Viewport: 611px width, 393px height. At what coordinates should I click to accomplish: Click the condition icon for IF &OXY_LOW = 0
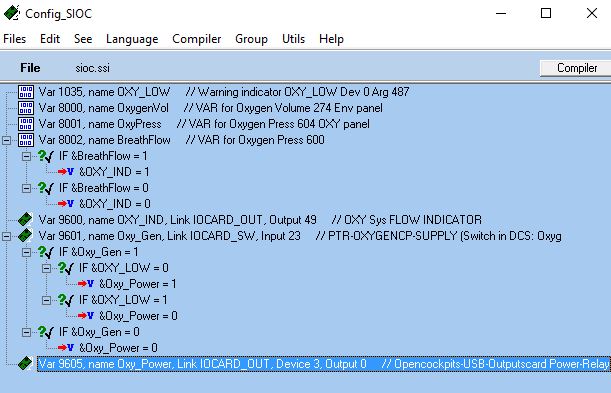(x=66, y=268)
